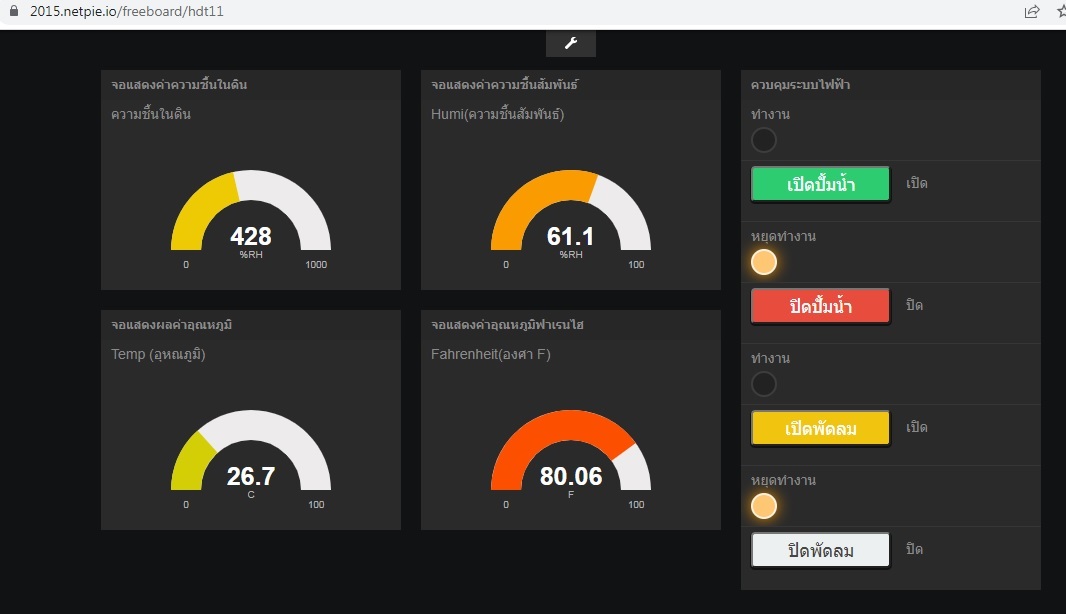Click the white ปิดพัดลม button

tap(820, 551)
